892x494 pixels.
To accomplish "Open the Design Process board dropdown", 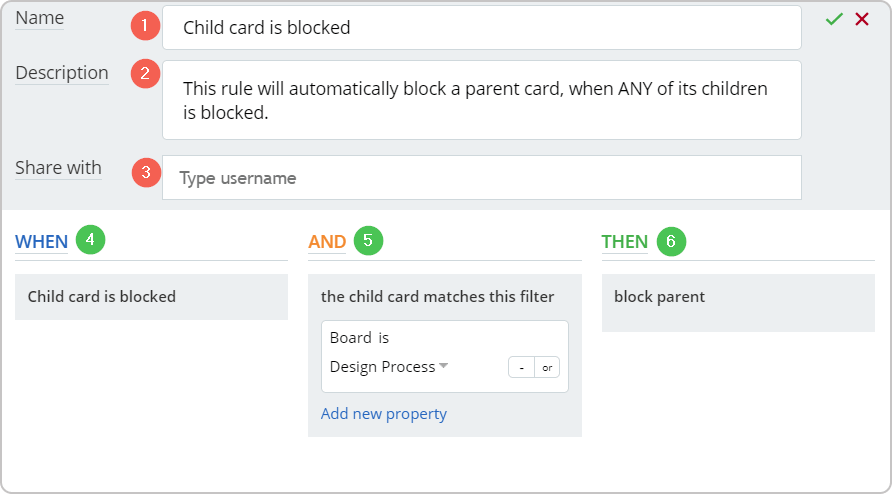I will (389, 367).
